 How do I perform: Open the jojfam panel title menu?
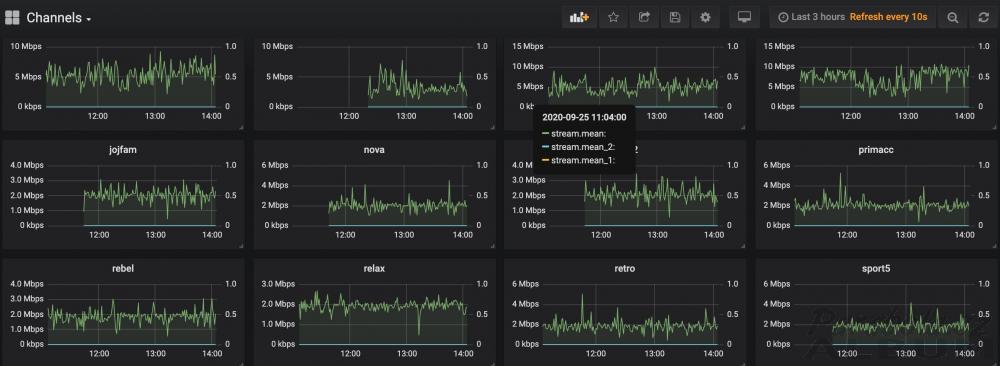[x=123, y=150]
